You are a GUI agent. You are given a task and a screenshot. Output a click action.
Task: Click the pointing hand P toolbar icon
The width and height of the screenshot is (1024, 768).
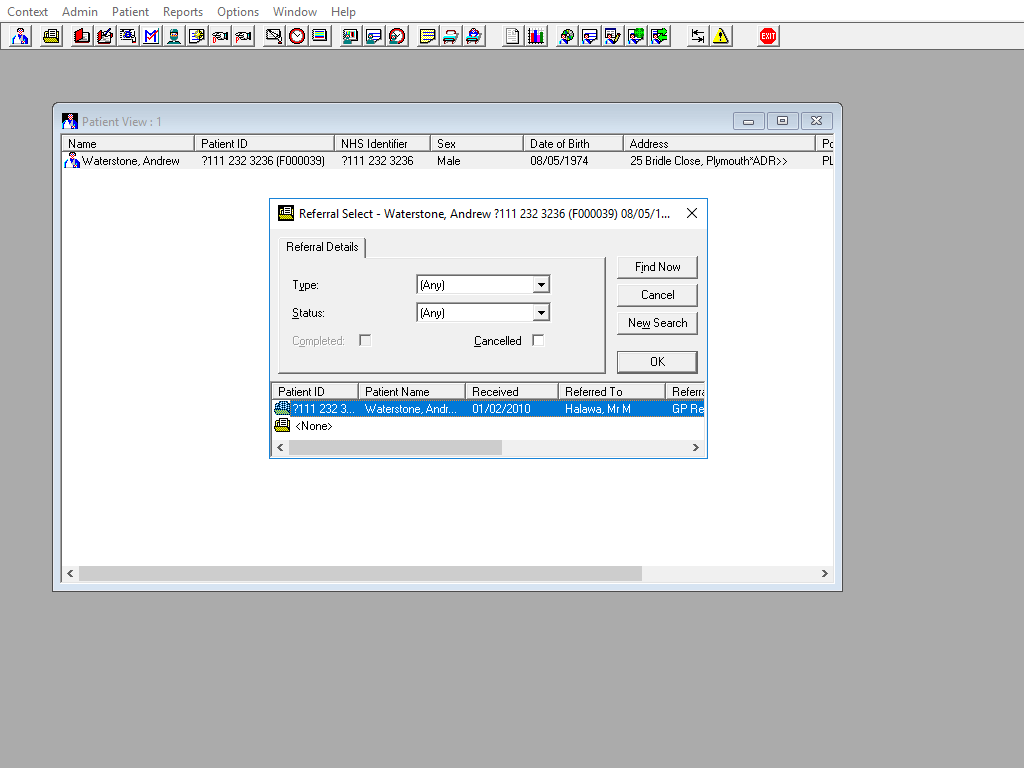[x=243, y=36]
